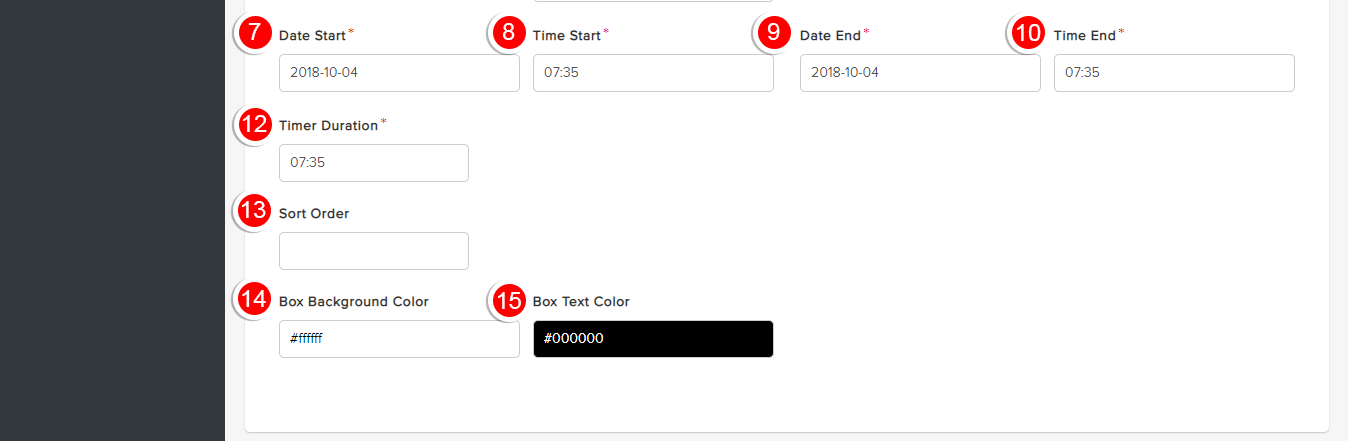Click the Box Text Color label
The height and width of the screenshot is (441, 1348).
tap(581, 302)
